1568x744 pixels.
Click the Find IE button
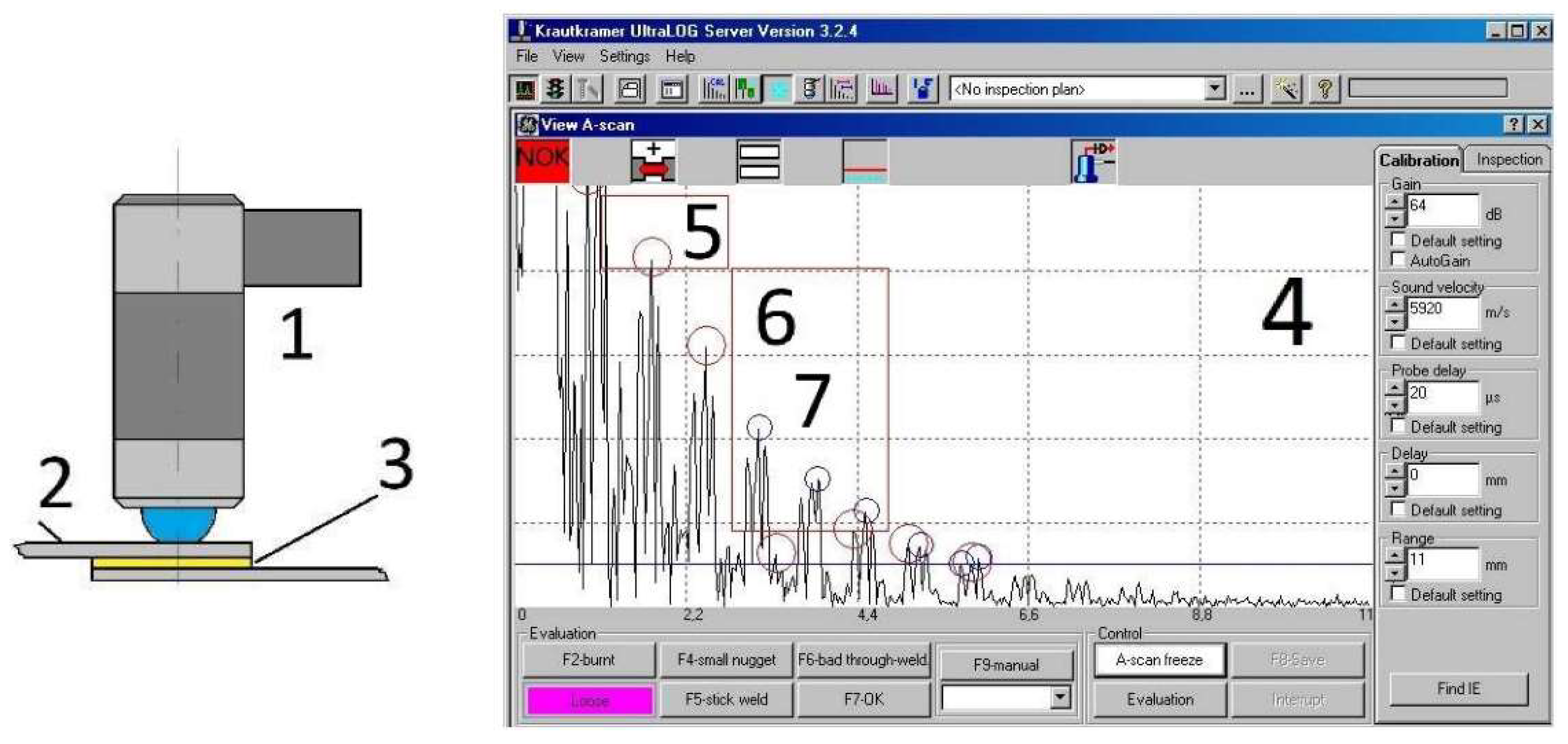[1459, 689]
